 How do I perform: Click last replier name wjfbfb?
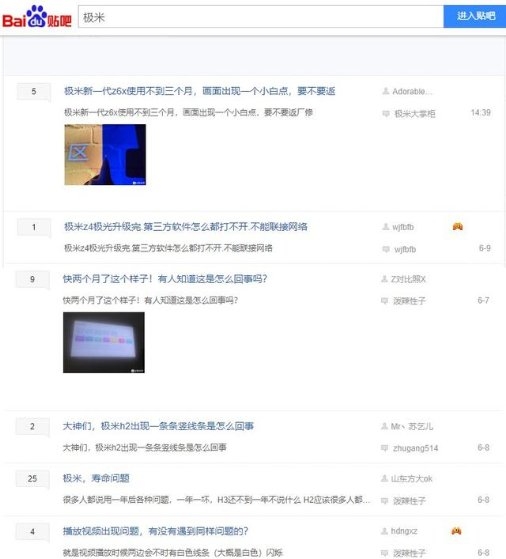tap(405, 249)
